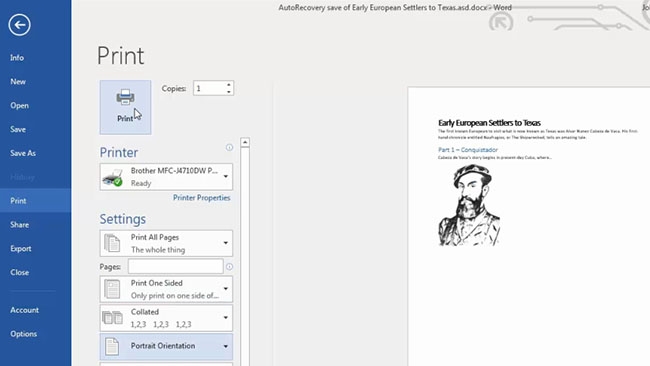Choose Save As in the sidebar
This screenshot has height=366, width=650.
click(23, 153)
